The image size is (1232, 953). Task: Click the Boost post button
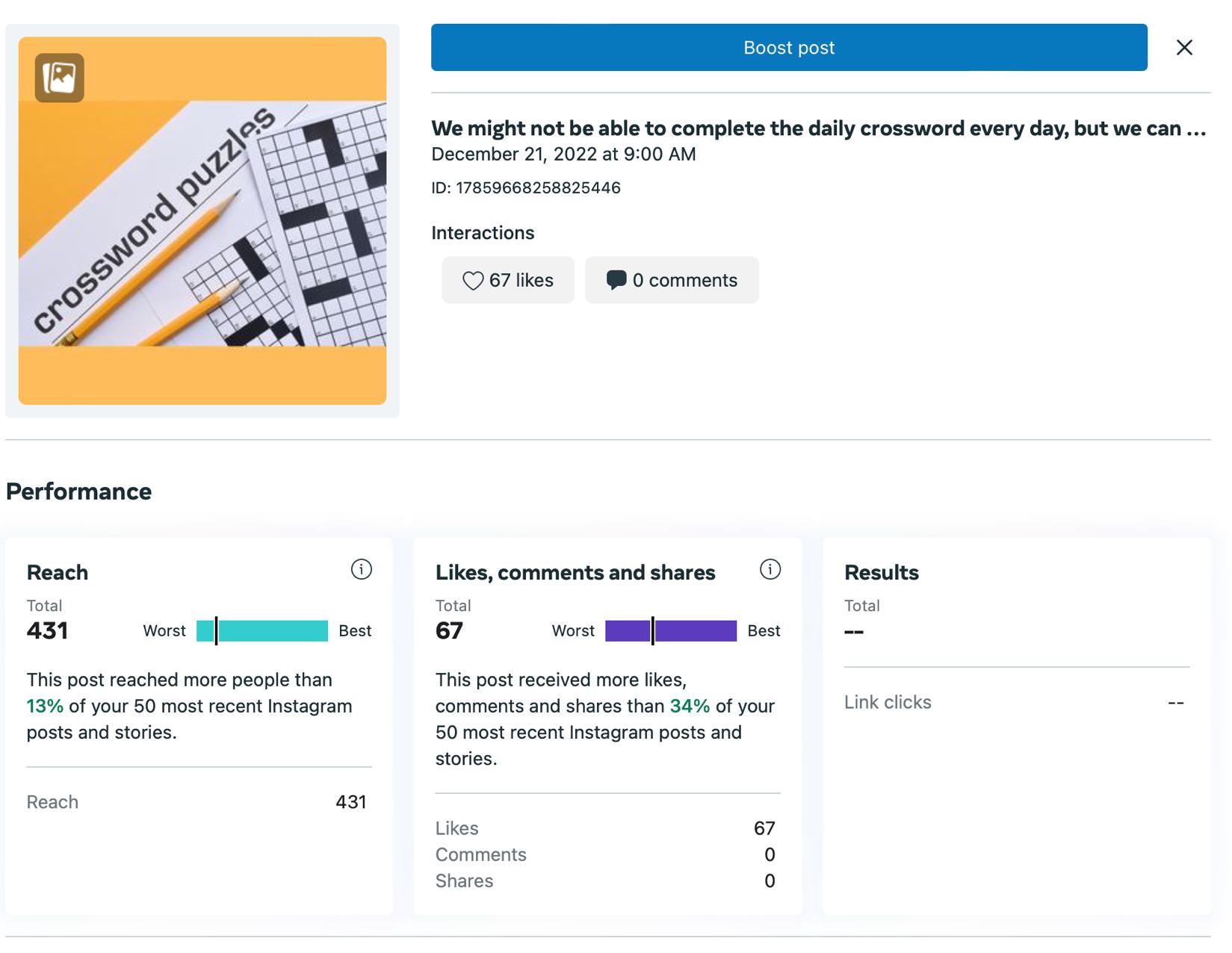[x=788, y=48]
